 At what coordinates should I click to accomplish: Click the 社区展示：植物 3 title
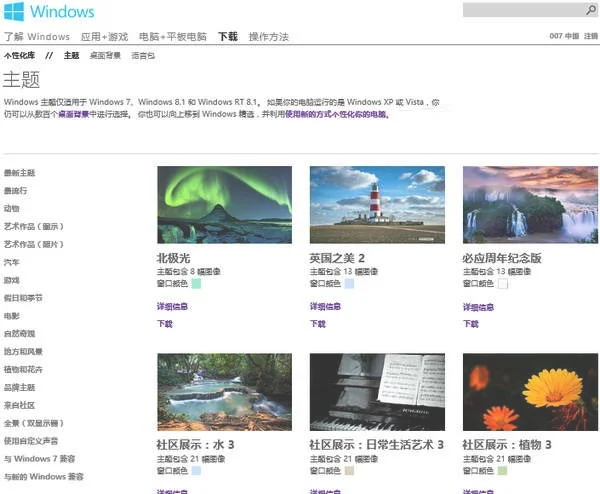coord(507,445)
